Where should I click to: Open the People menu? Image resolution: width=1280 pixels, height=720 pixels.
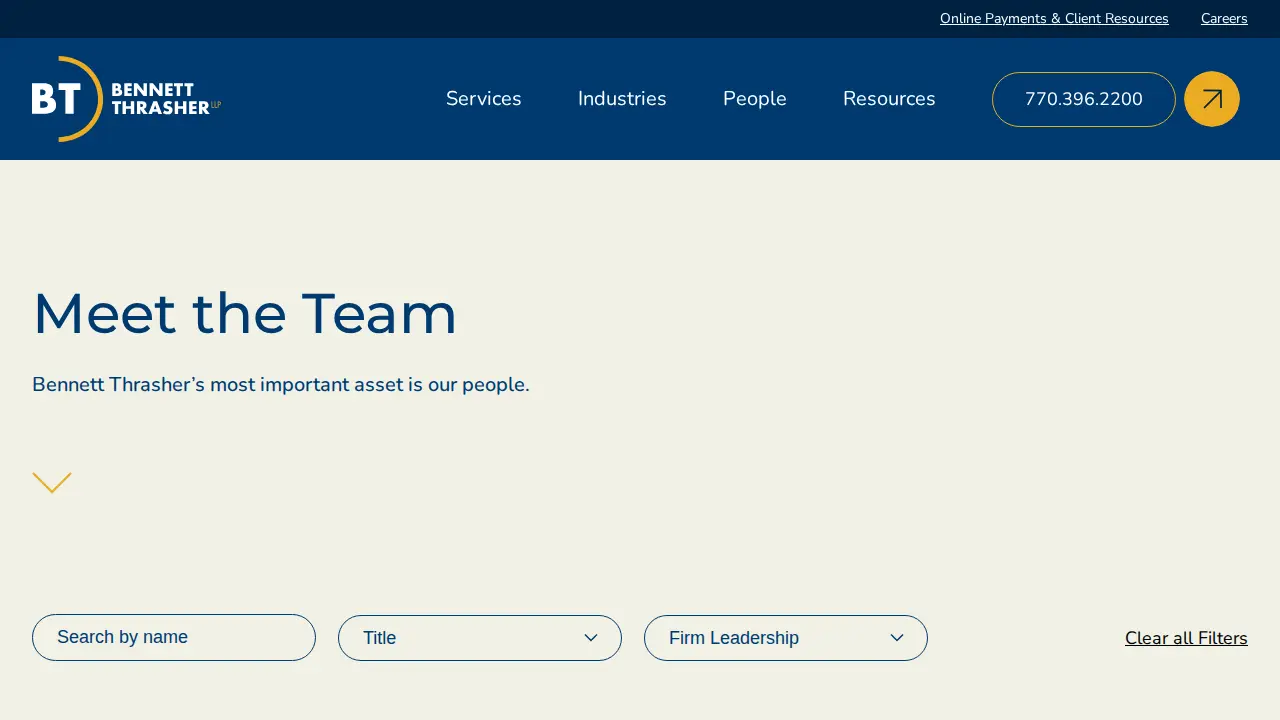pos(755,99)
